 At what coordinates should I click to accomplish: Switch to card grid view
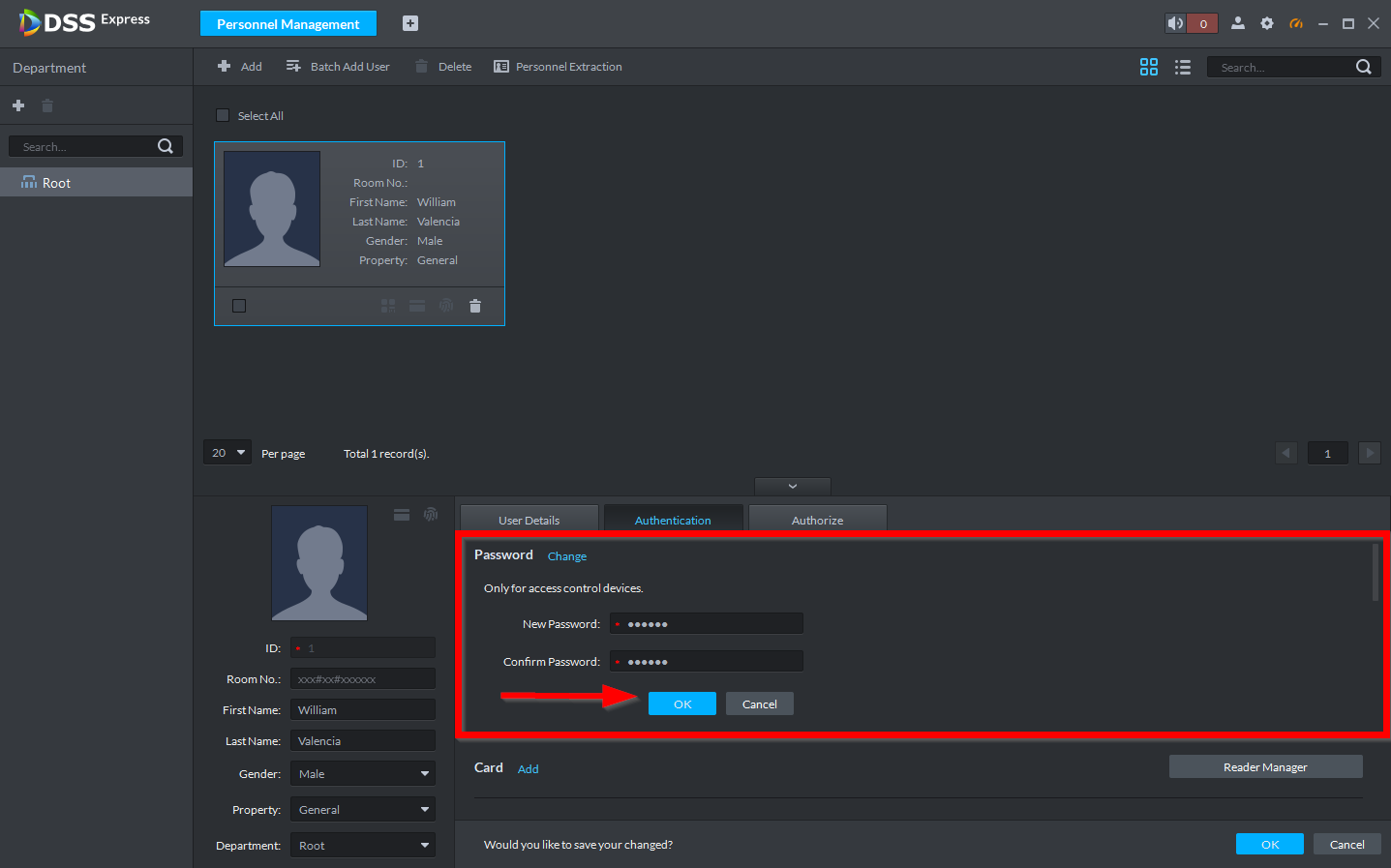click(1148, 67)
